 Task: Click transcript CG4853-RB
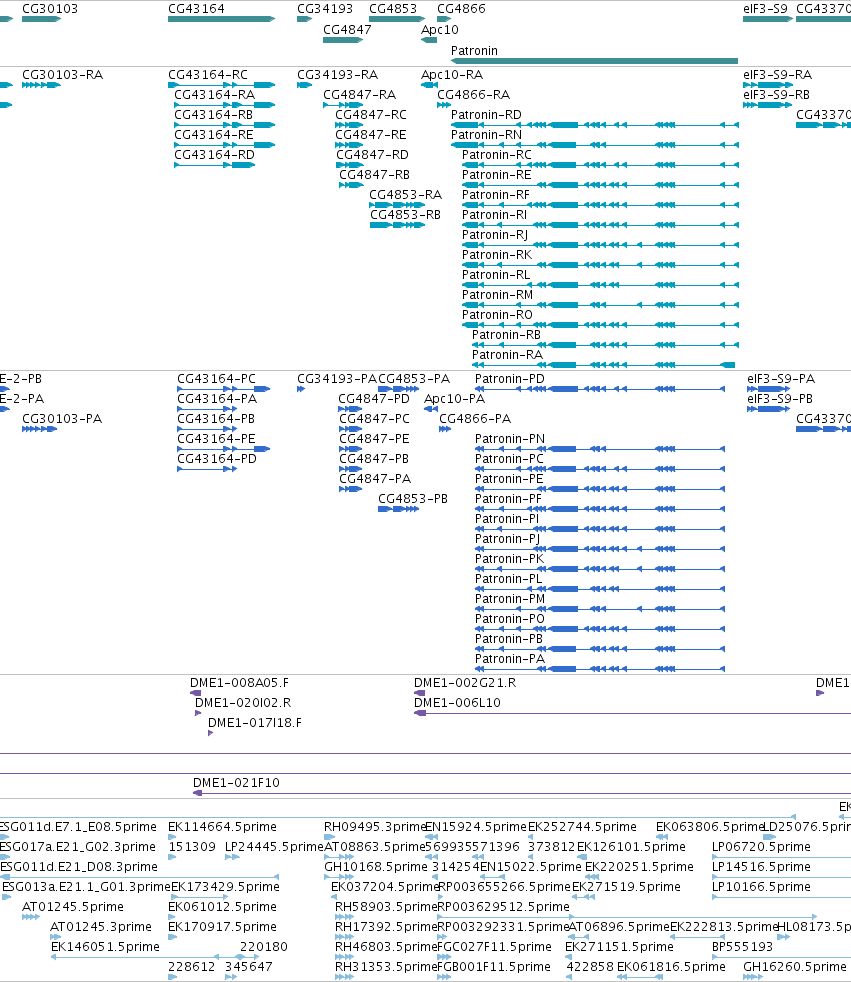[x=405, y=215]
